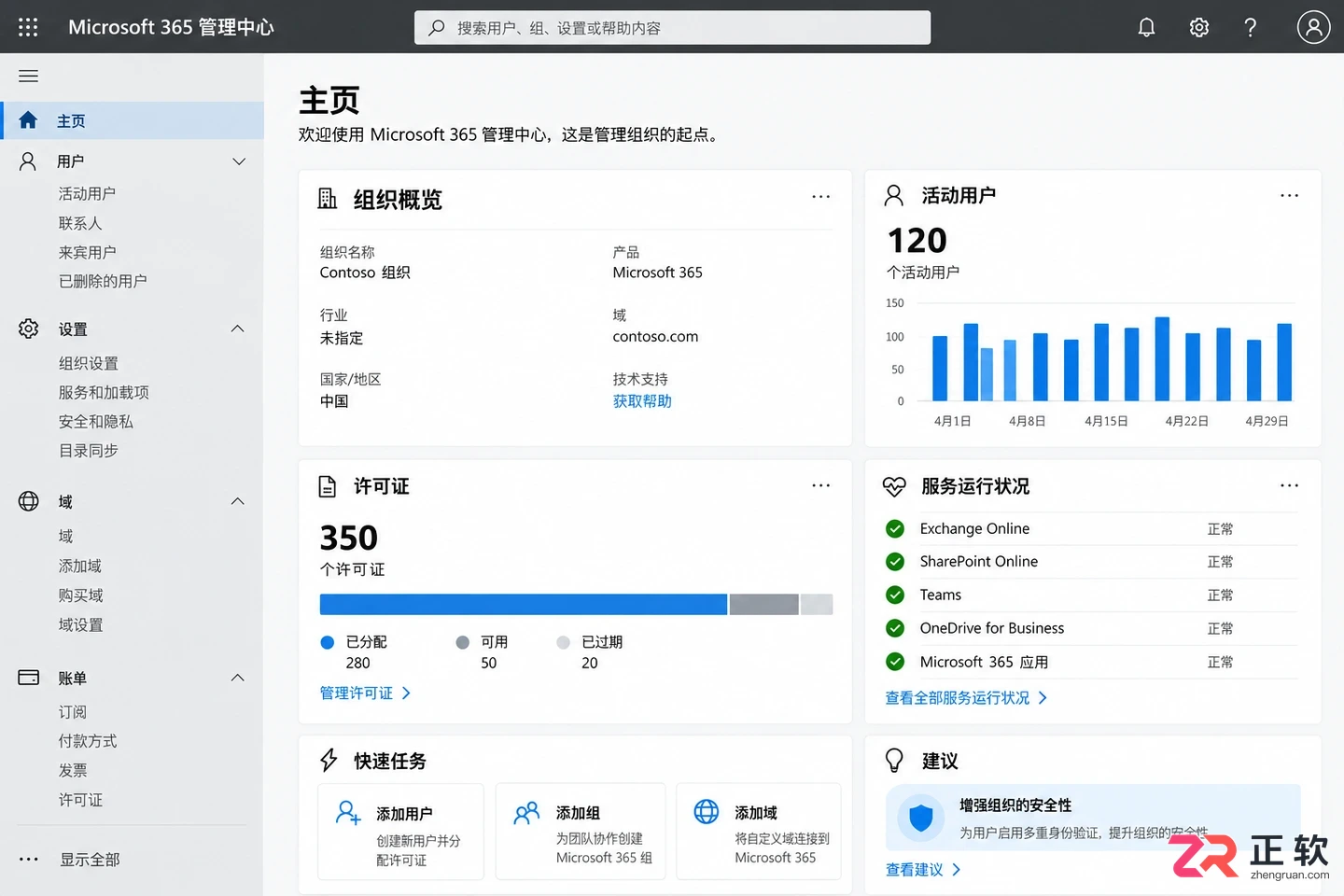
Task: Toggle the hamburger navigation menu
Action: pos(28,76)
